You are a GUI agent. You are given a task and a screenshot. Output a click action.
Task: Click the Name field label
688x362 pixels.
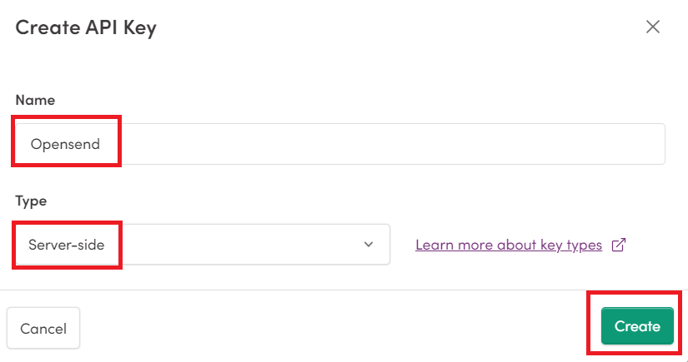[x=35, y=100]
